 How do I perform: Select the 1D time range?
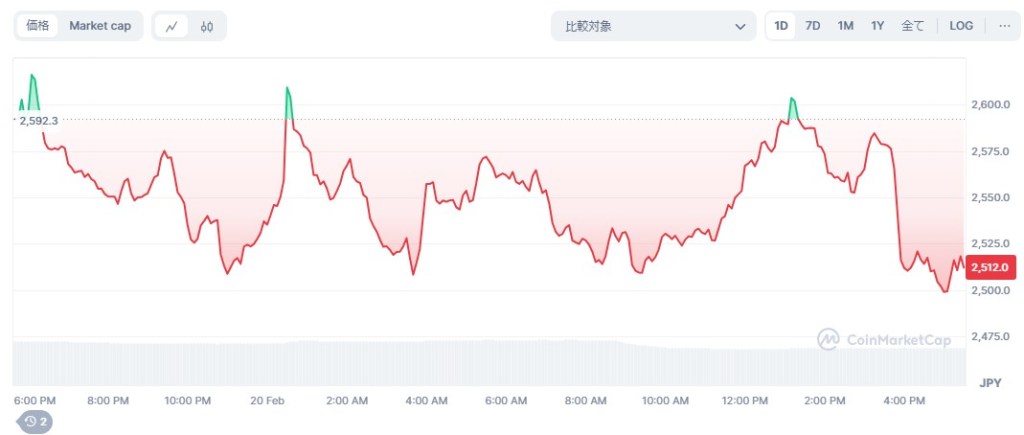pyautogui.click(x=781, y=26)
